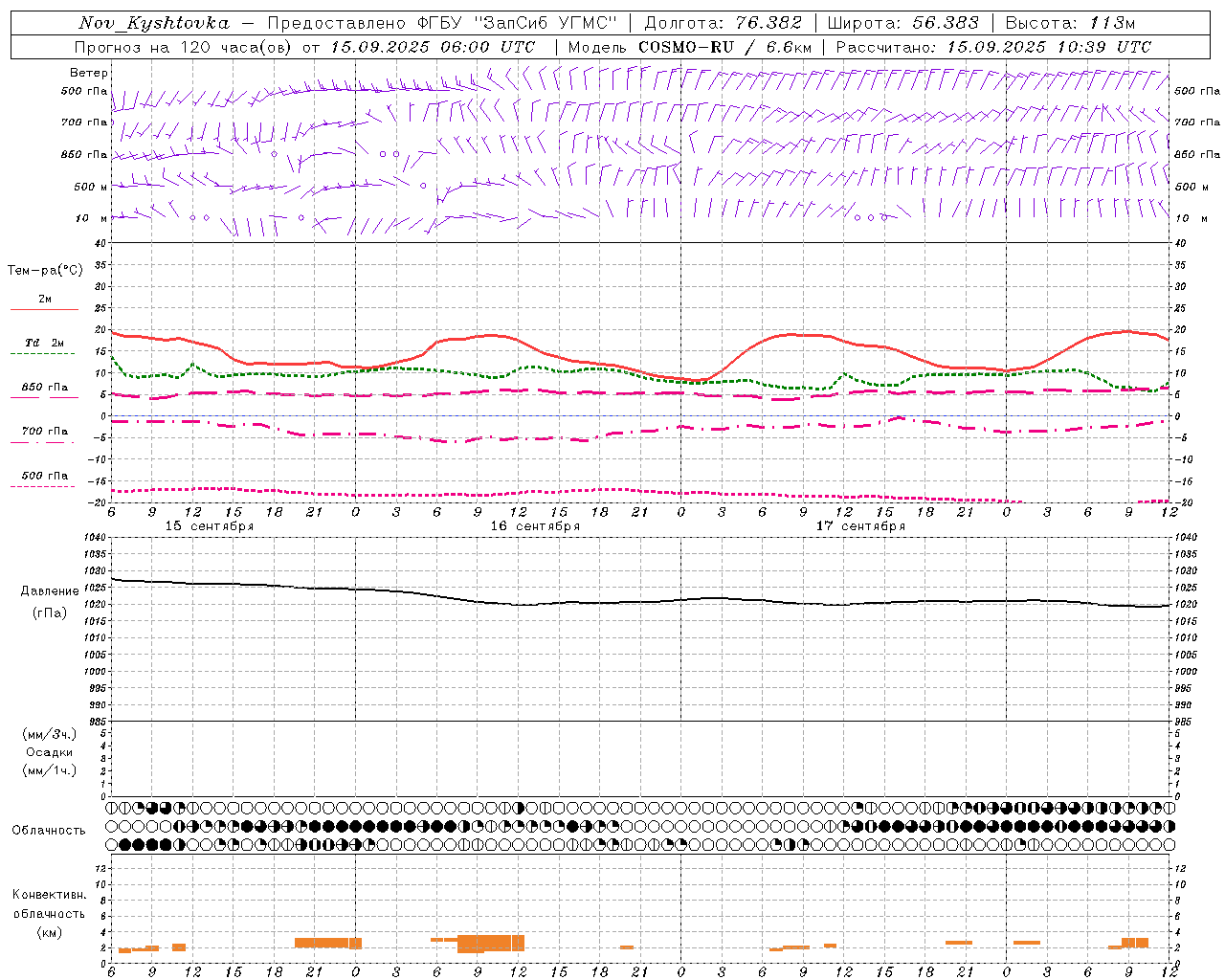This screenshot has height=980, width=1225.
Task: Click the Широта: 56.383 value
Action: [902, 23]
